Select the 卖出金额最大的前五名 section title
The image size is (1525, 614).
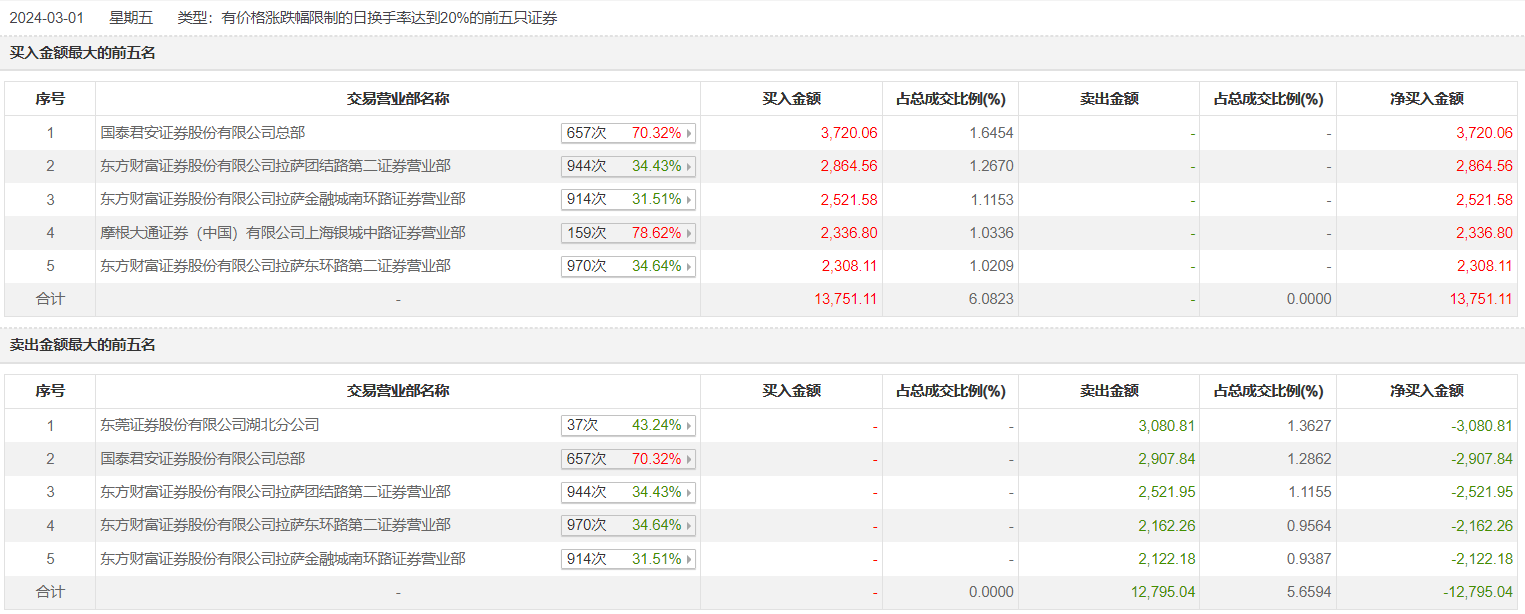pos(83,345)
